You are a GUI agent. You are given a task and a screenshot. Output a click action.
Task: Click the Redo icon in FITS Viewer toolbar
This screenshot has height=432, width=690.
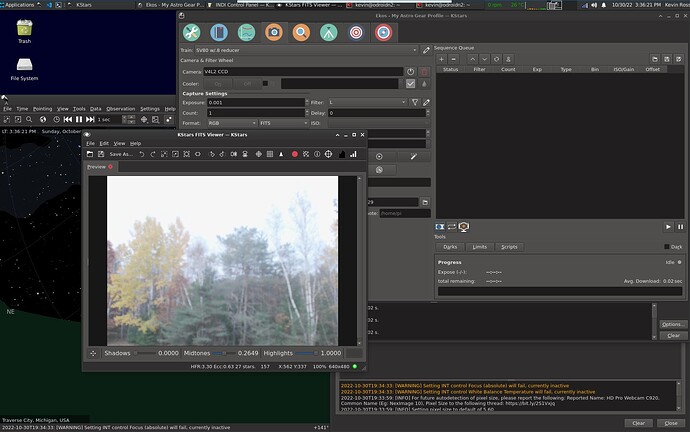153,154
